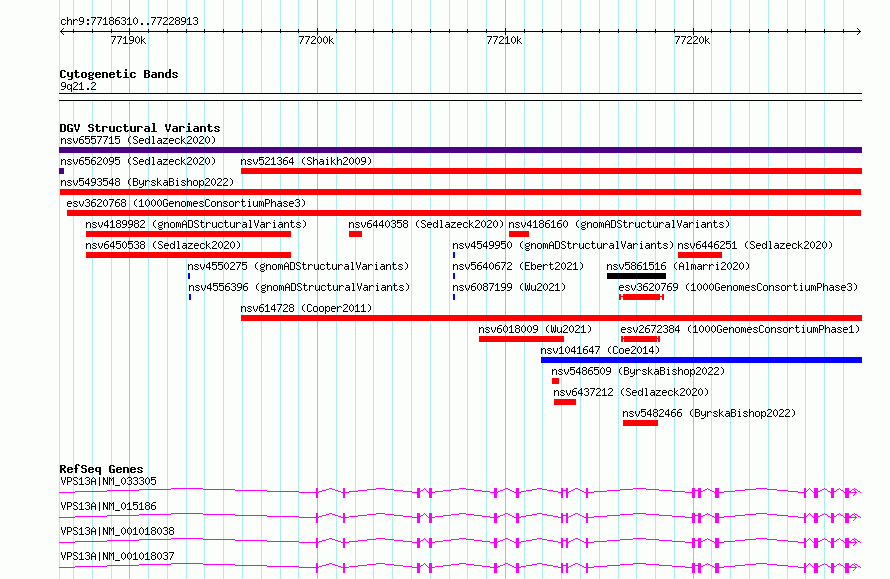Click the blue bar under nsv1041647

point(702,360)
